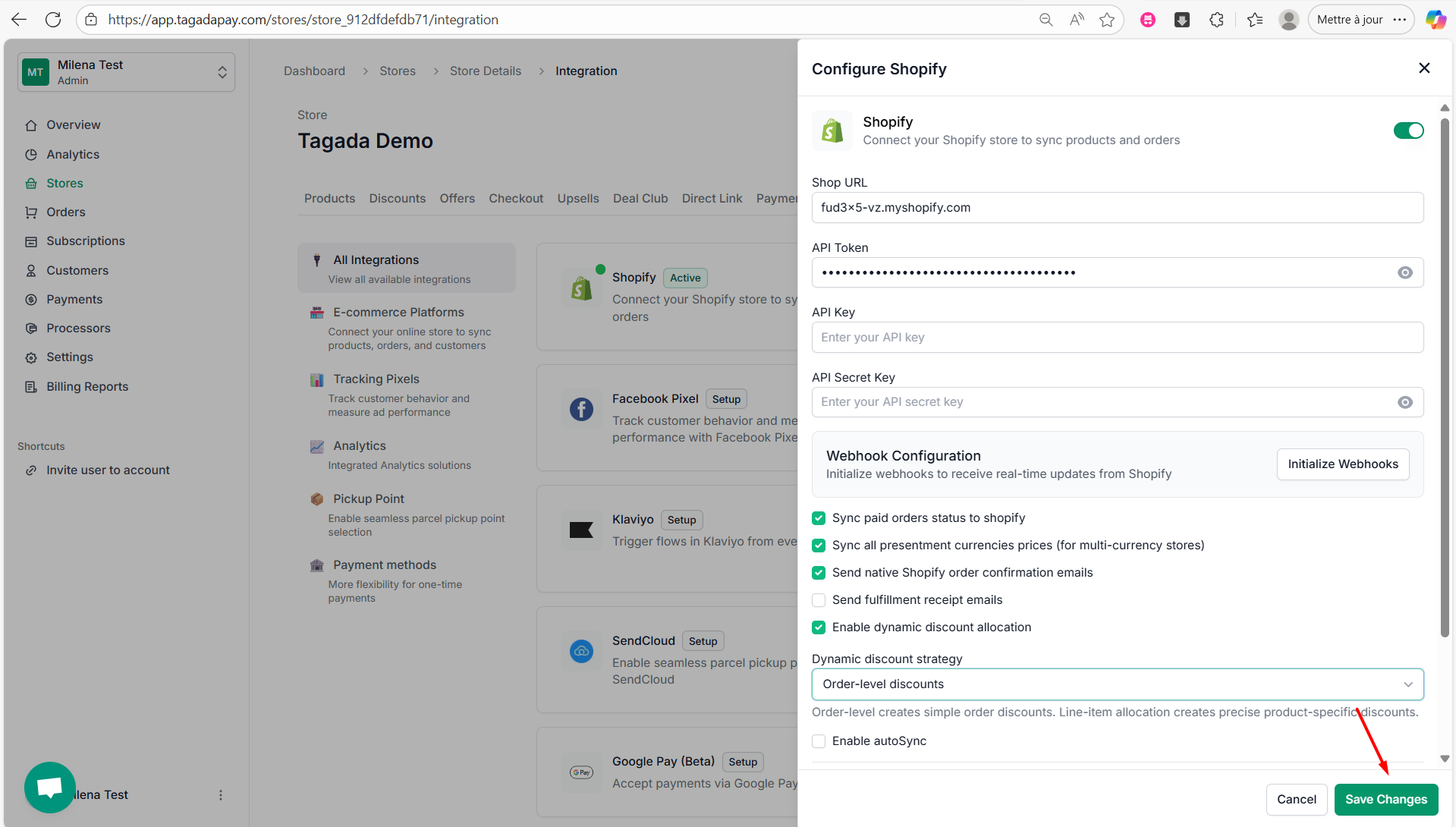Click the Shopify logo in config panel

(832, 130)
